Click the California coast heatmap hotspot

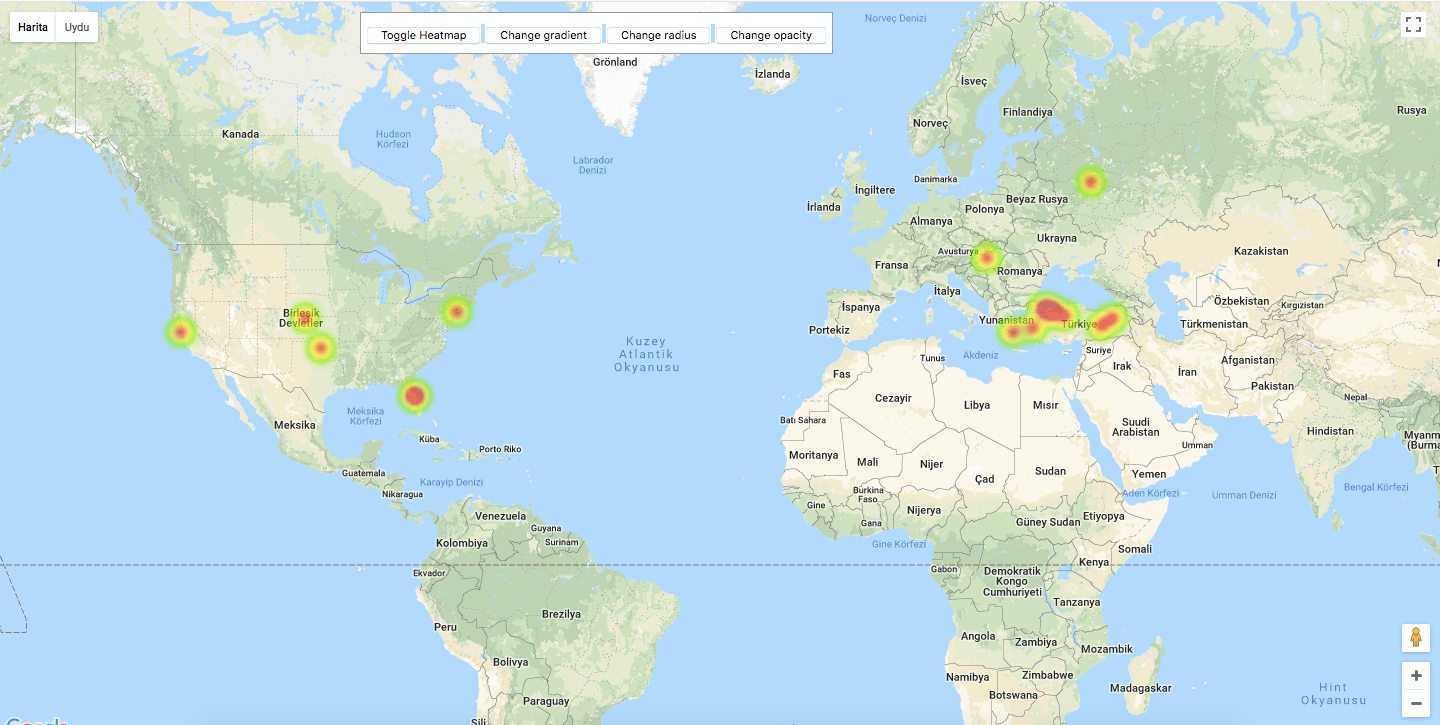(x=181, y=332)
